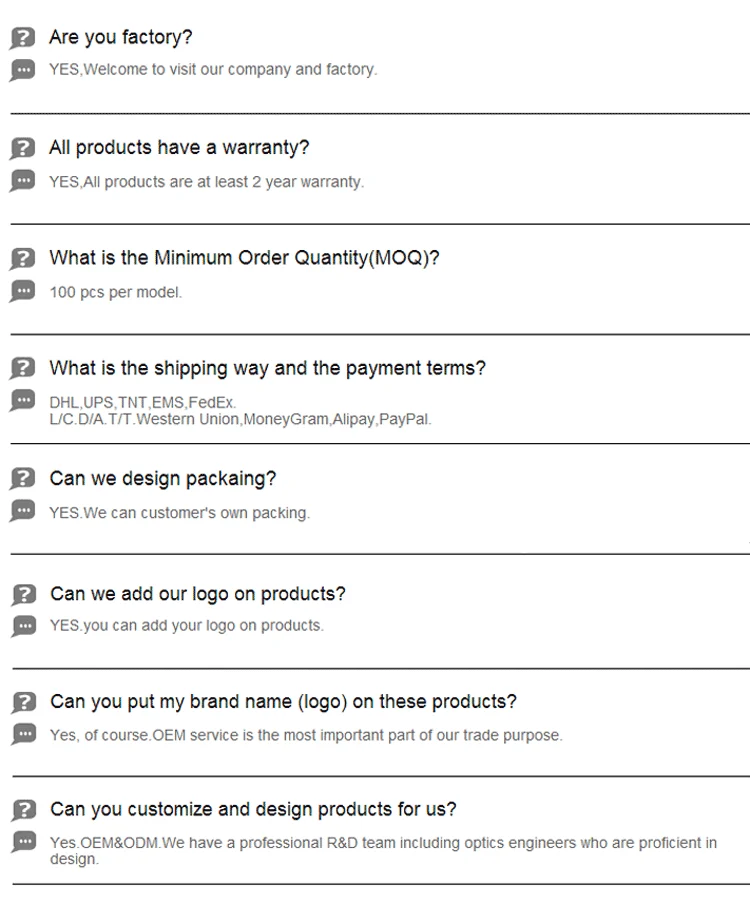
Task: Click the question icon beside "Can we design packaing?"
Action: (22, 480)
